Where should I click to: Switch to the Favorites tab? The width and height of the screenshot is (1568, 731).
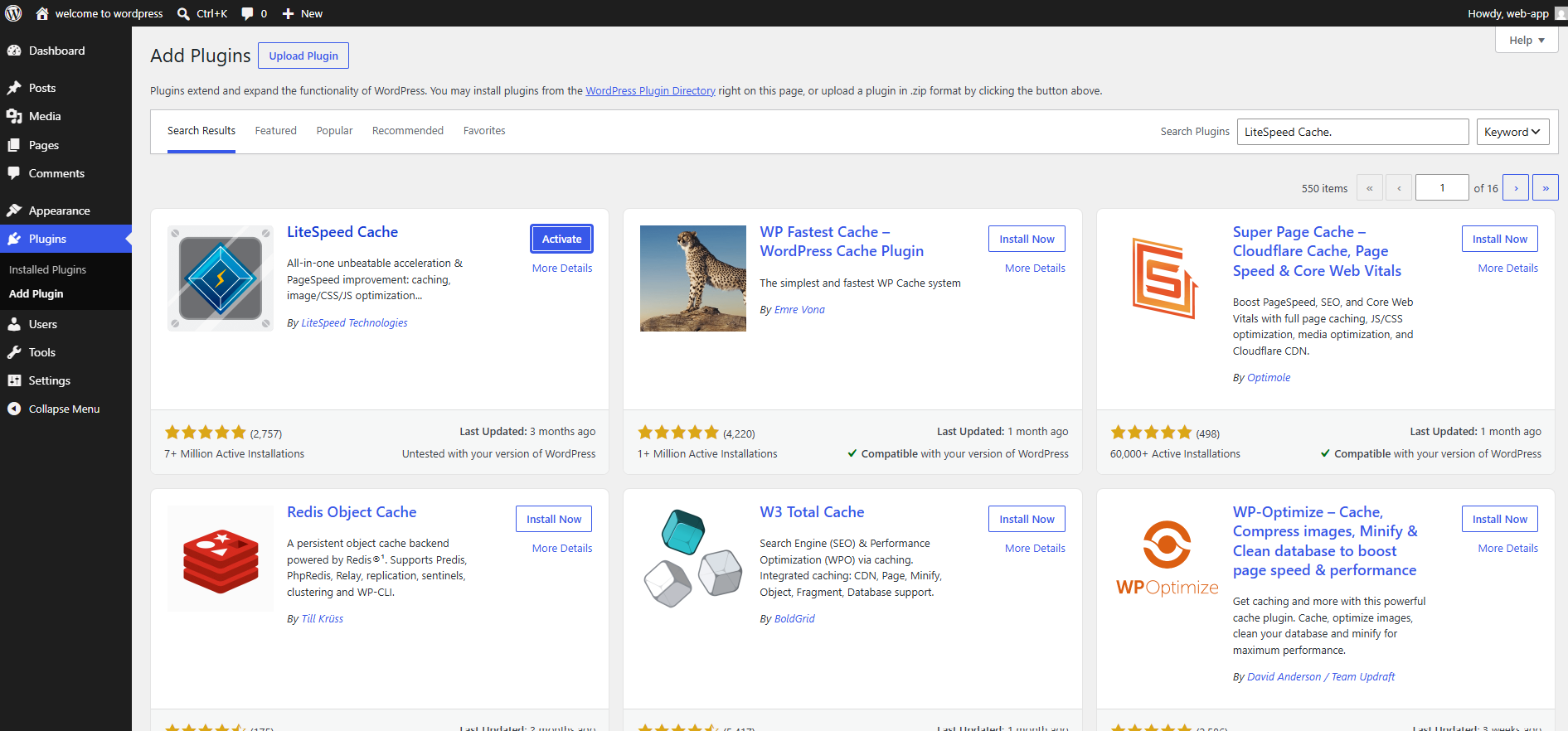point(484,131)
